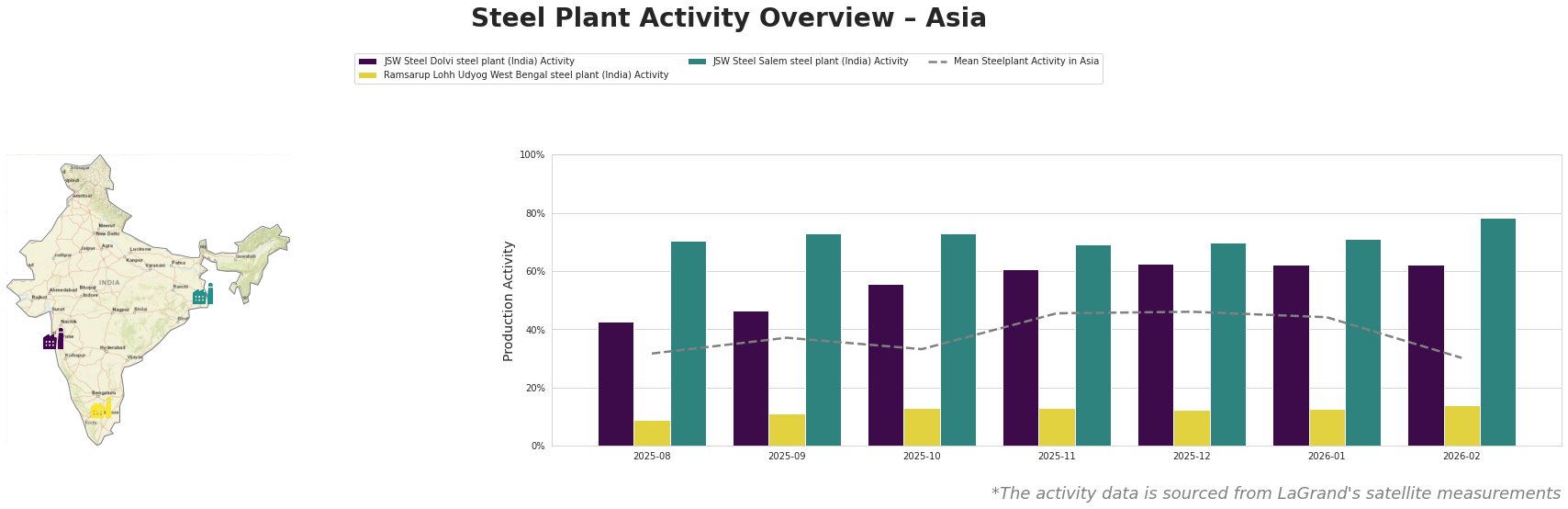
Task: Click the 2025-09 x-axis label
Action: 787,456
